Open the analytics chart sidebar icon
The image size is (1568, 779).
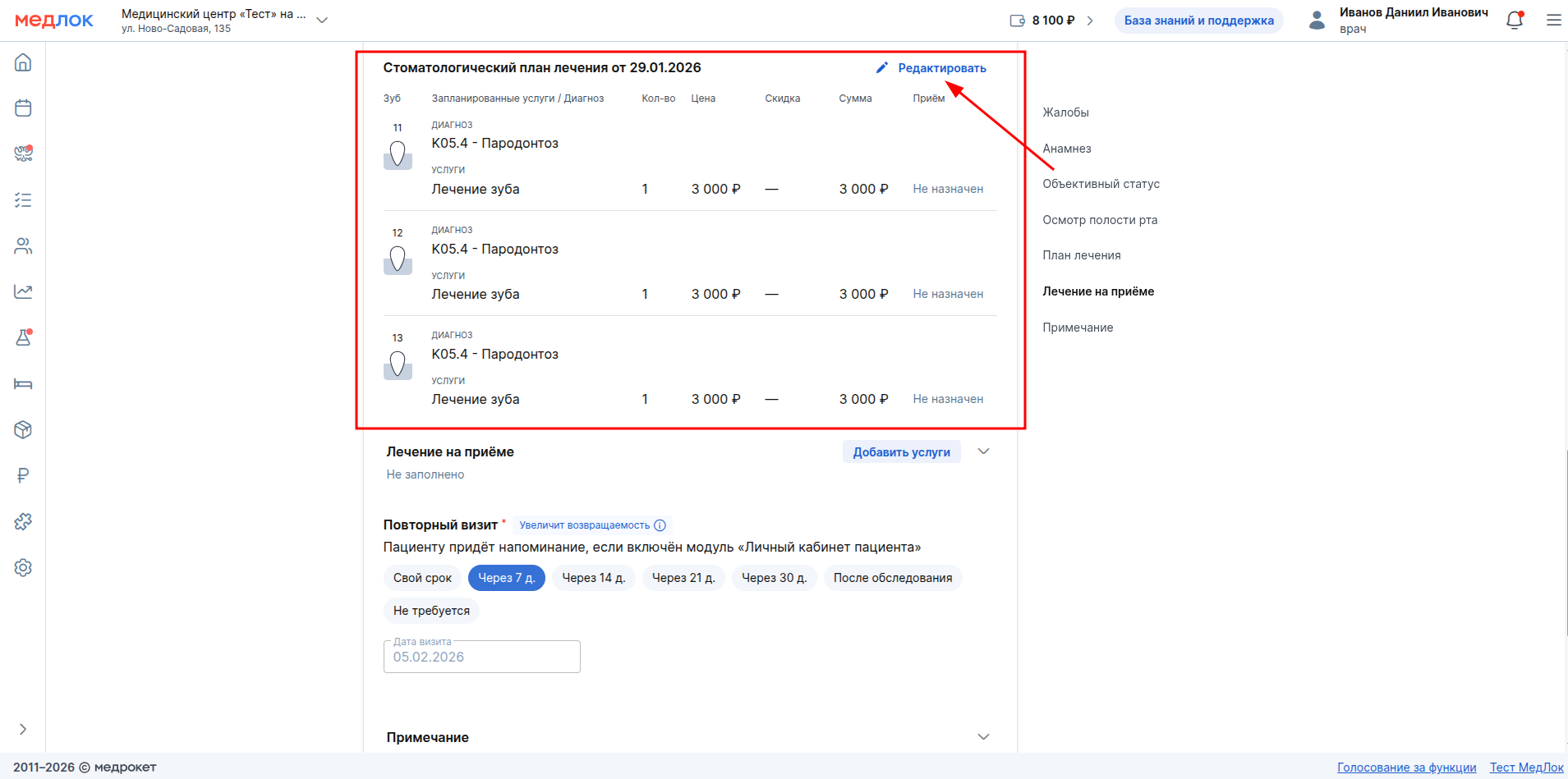23,291
